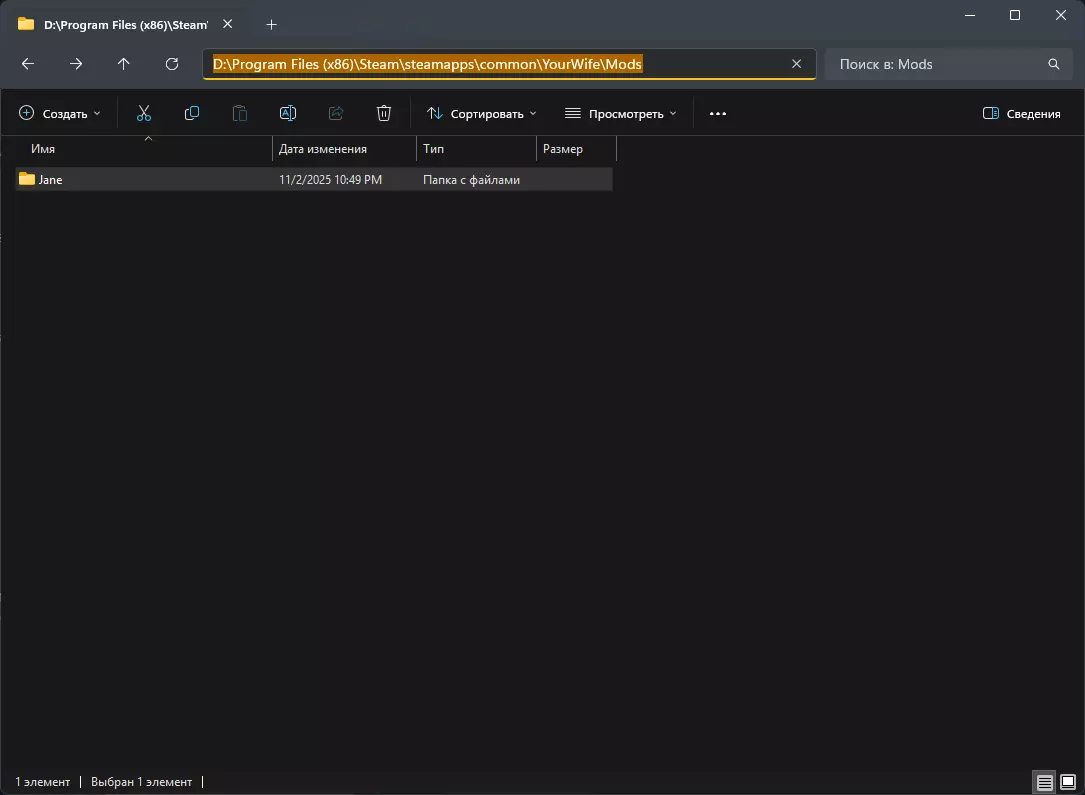Screen dimensions: 1085x795
Task: Rename the selected folder
Action: [x=288, y=113]
